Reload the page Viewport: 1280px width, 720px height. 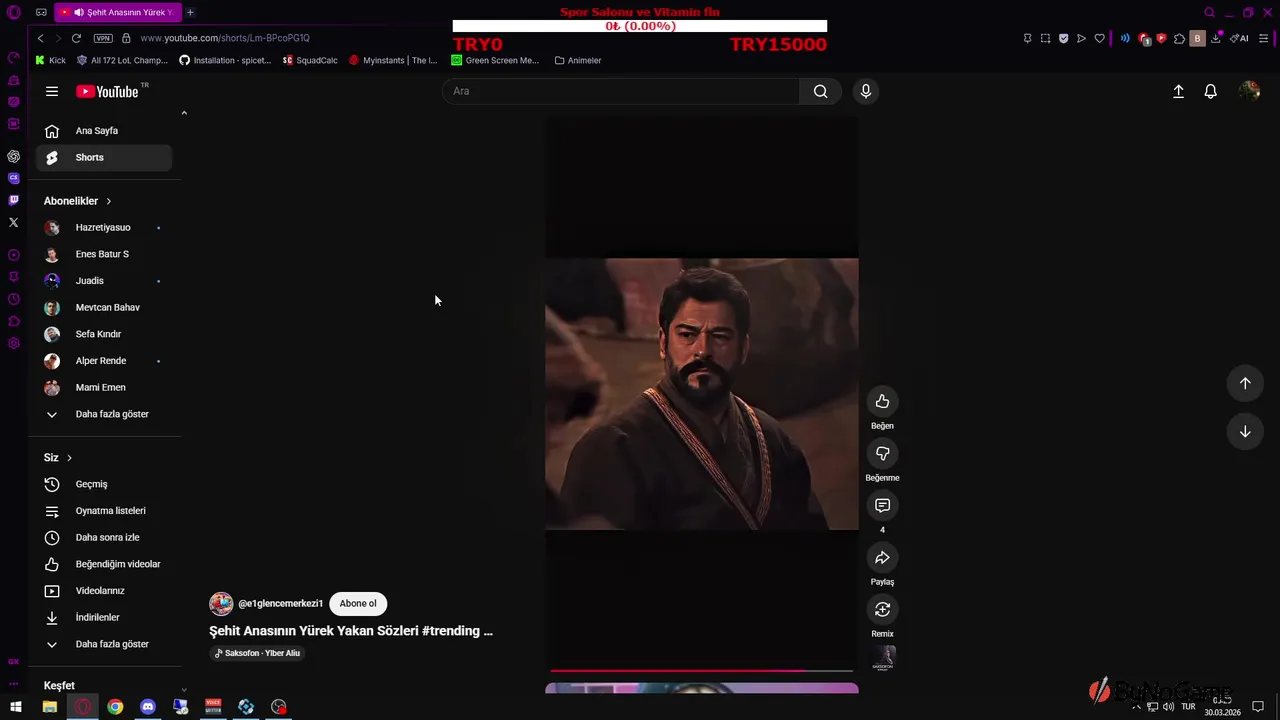(x=76, y=38)
